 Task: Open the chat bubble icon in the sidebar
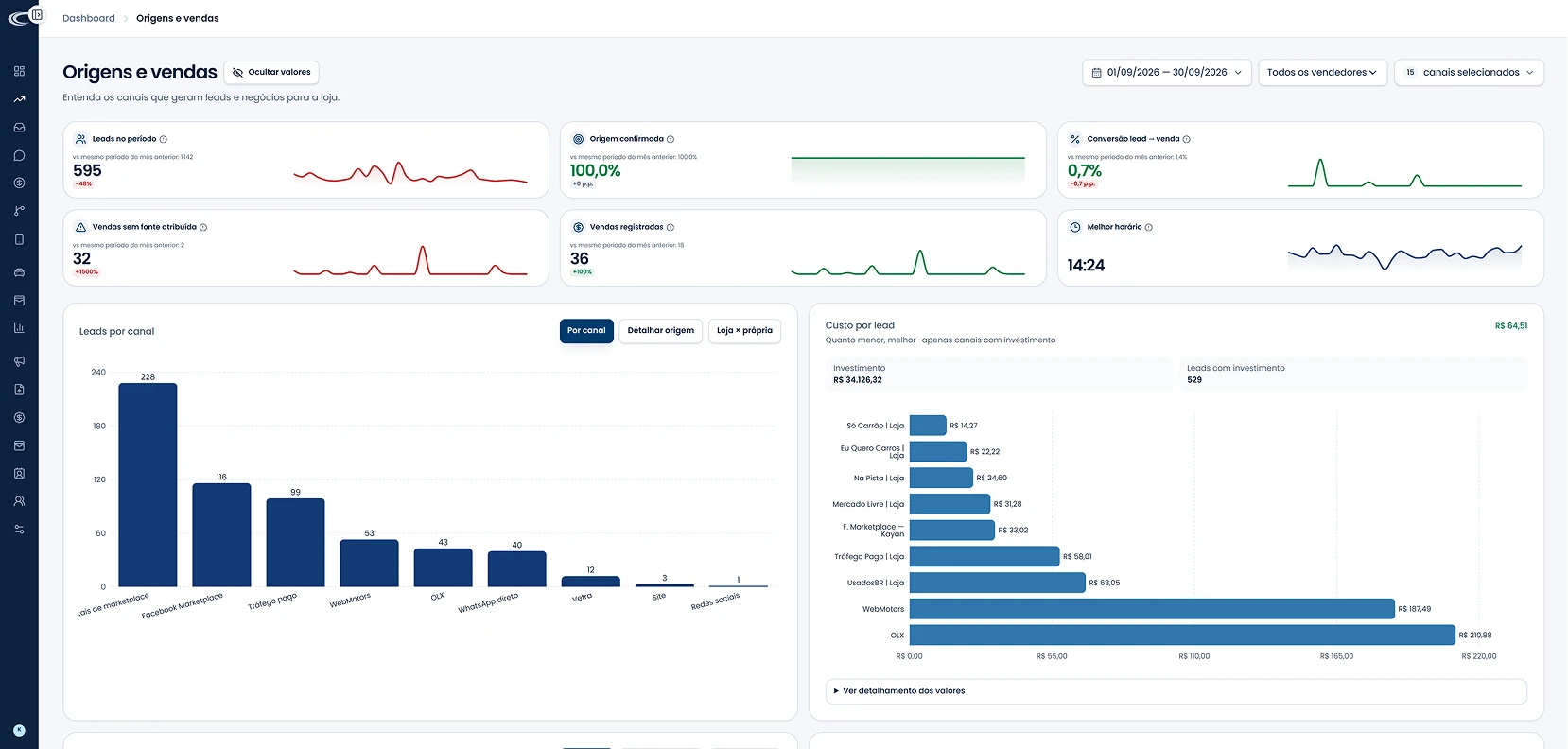[x=19, y=155]
